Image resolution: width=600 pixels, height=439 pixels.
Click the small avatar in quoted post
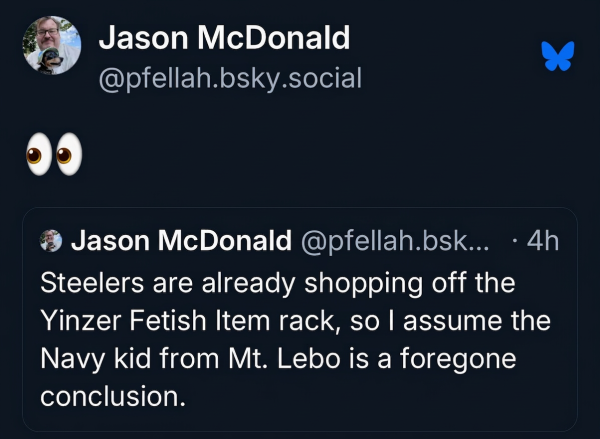[51, 241]
